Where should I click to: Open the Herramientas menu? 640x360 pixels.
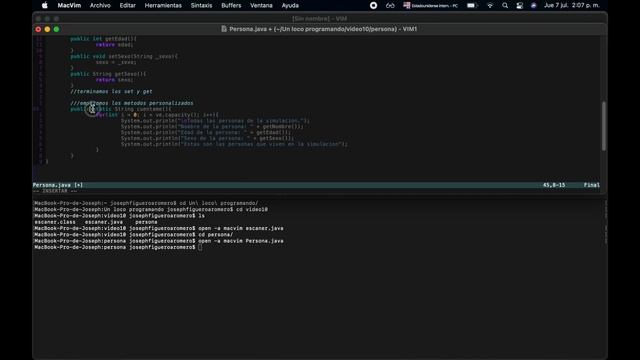[x=163, y=5]
